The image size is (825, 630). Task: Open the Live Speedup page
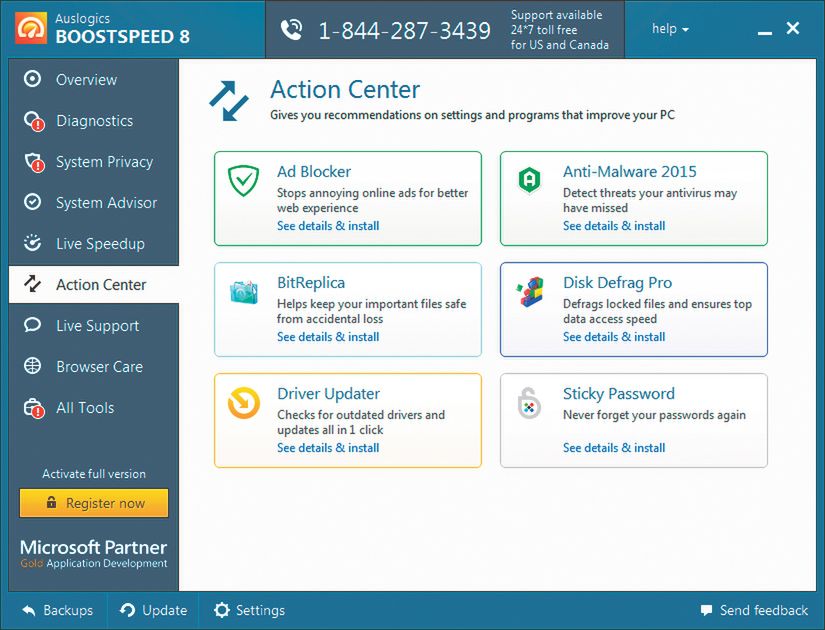94,243
